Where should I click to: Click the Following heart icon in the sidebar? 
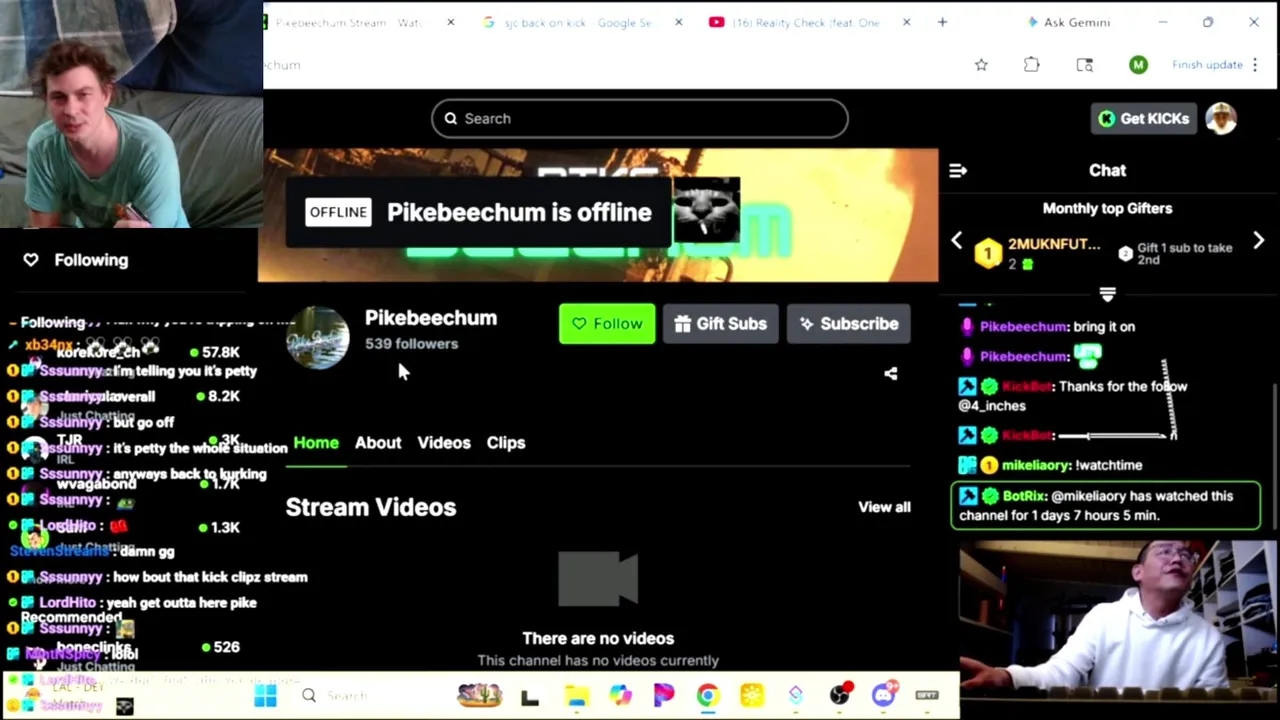pos(31,260)
